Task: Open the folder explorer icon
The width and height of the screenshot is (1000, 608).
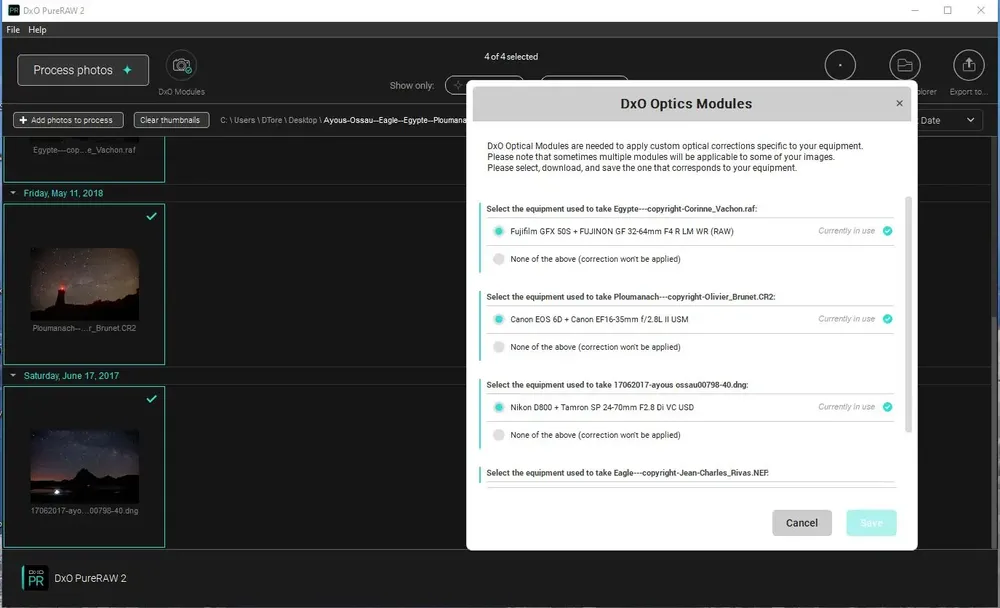Action: pos(904,65)
